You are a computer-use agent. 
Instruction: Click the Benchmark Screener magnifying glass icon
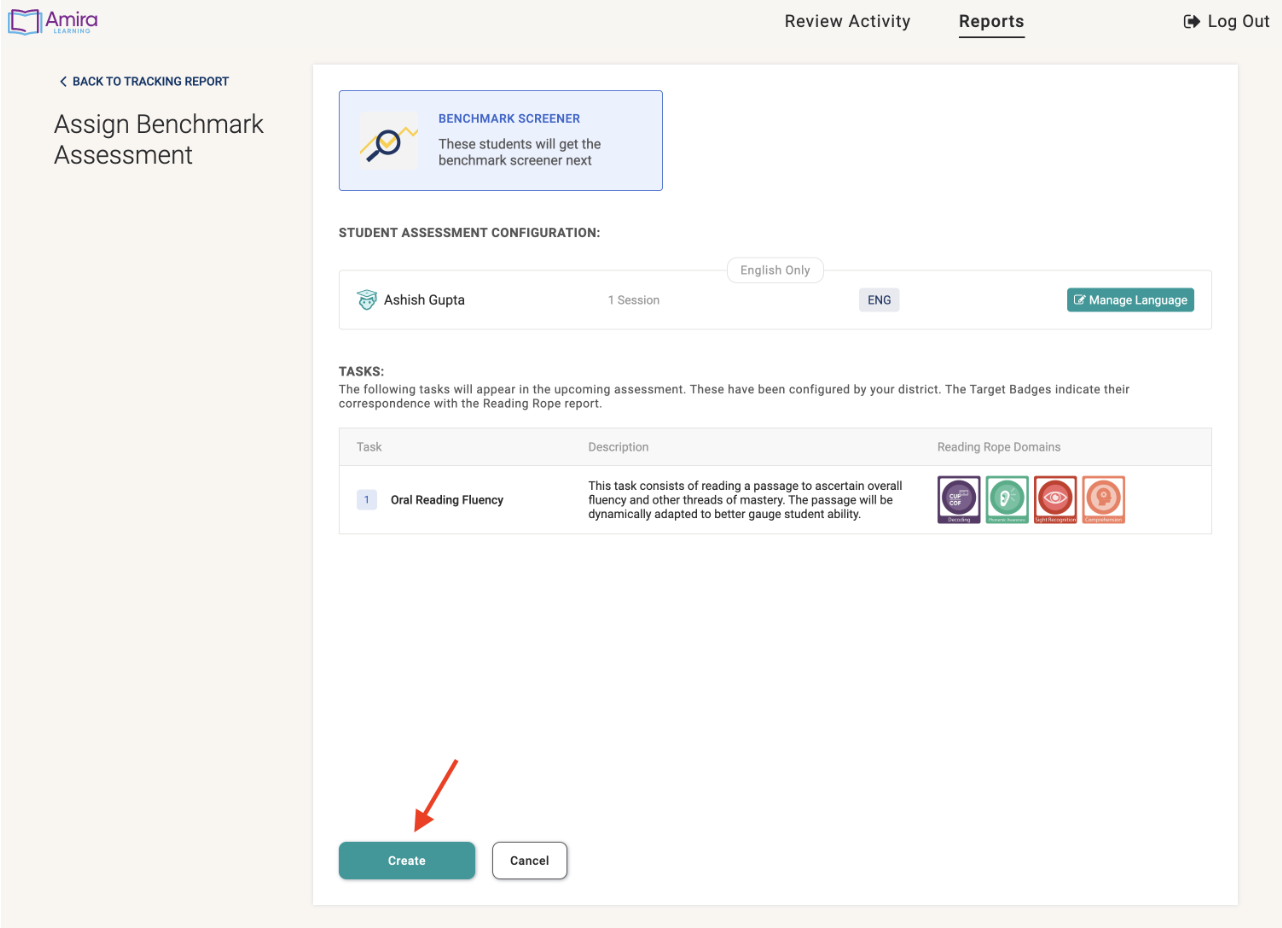point(388,140)
